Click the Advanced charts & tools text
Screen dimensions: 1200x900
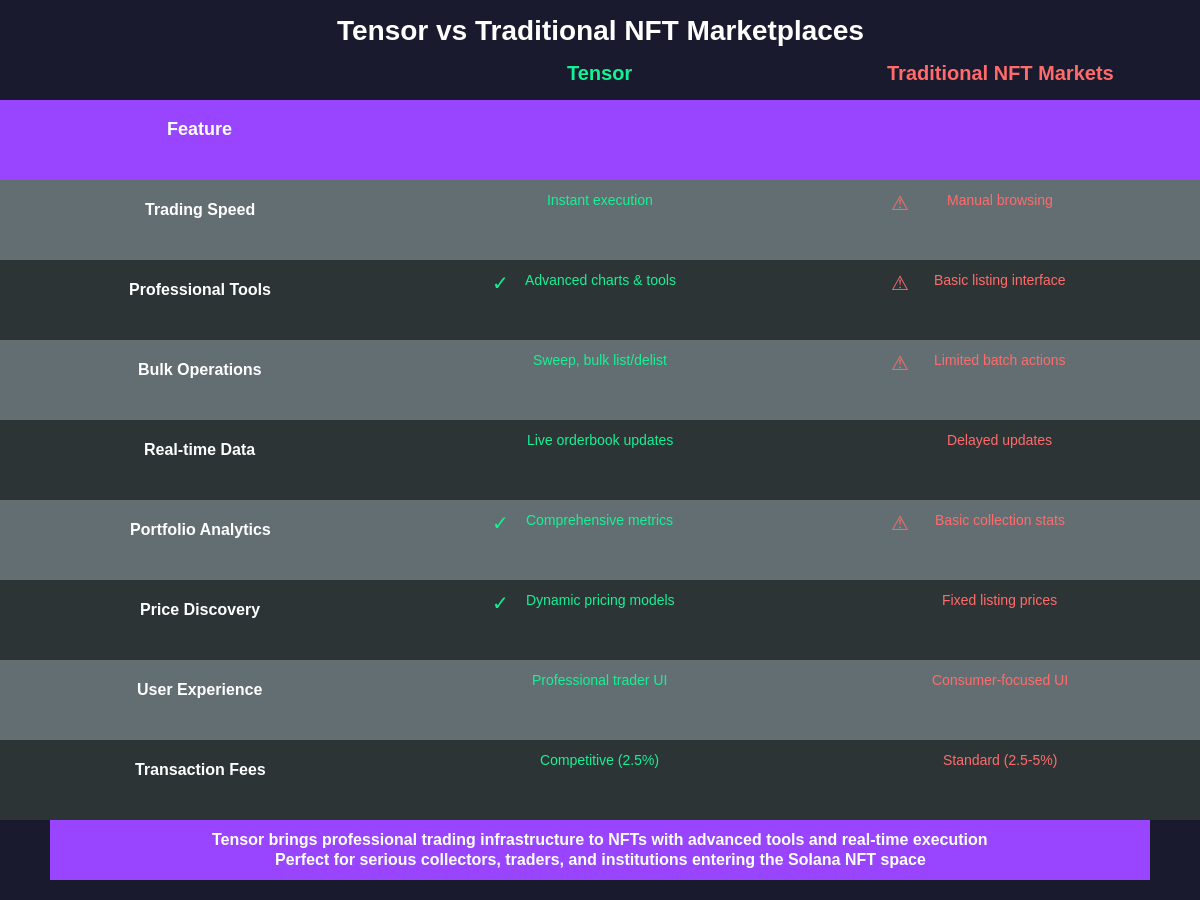point(600,280)
